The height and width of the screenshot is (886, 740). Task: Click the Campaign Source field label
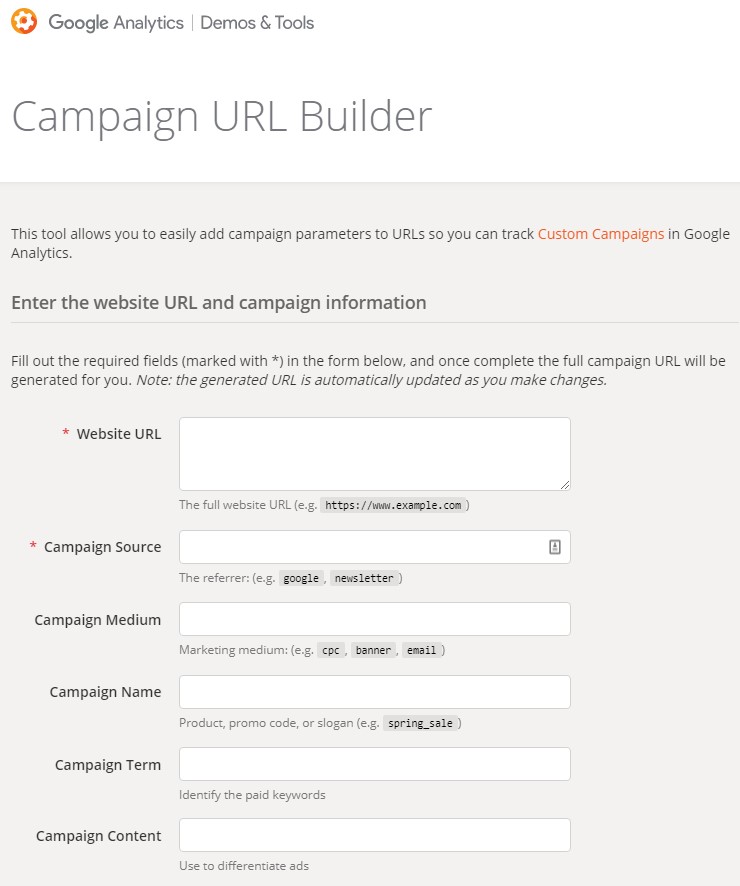[x=102, y=547]
